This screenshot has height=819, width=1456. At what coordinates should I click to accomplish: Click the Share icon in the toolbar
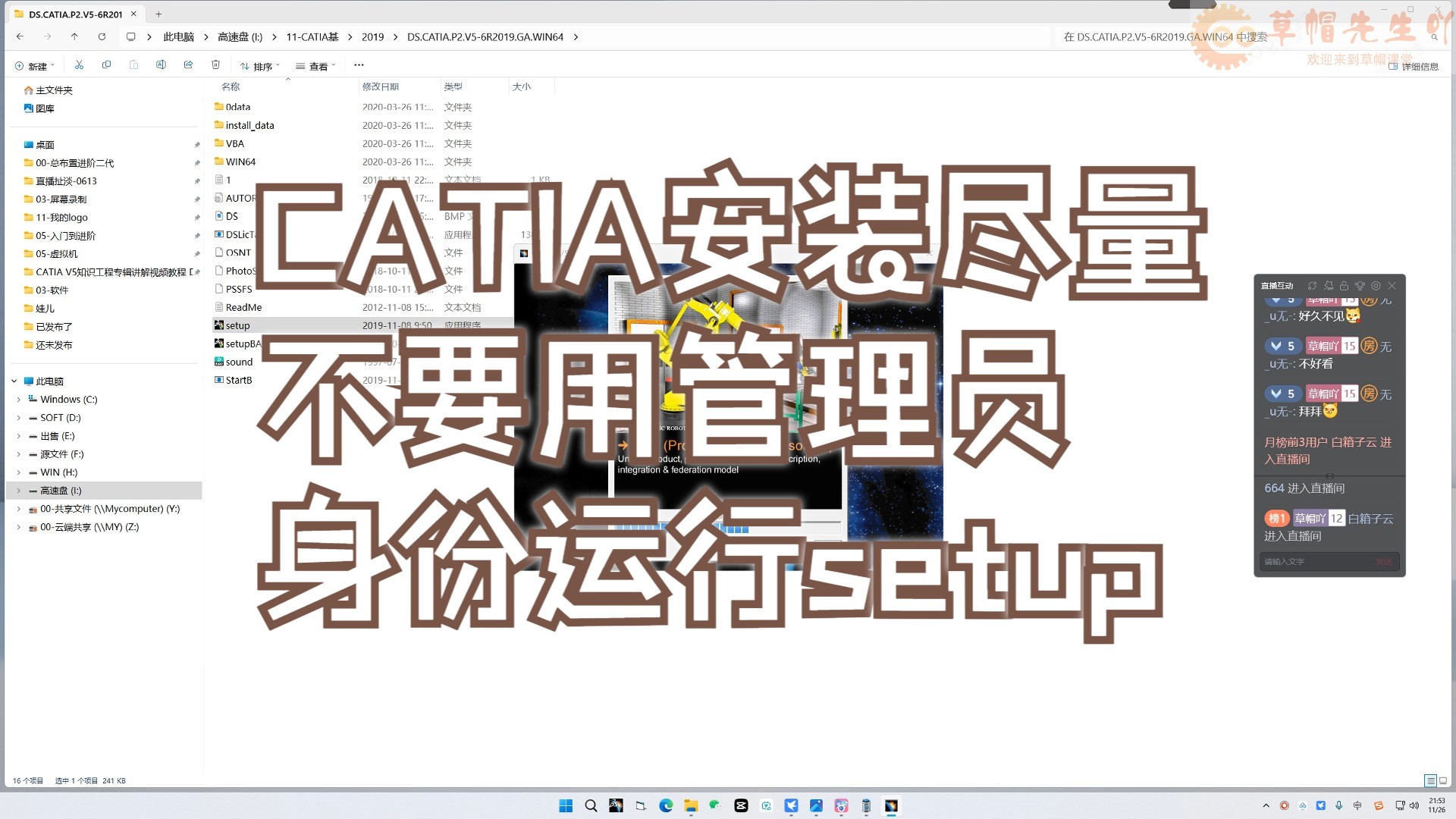click(x=188, y=65)
